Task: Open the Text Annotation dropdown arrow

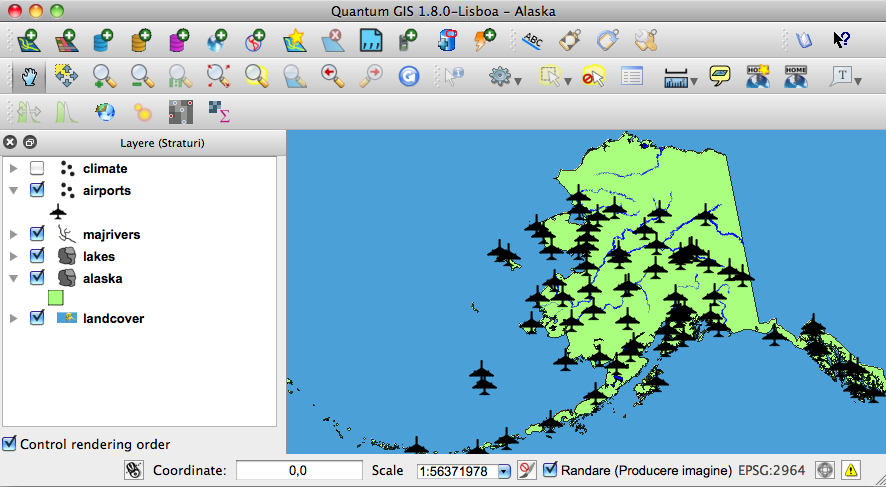Action: point(858,81)
